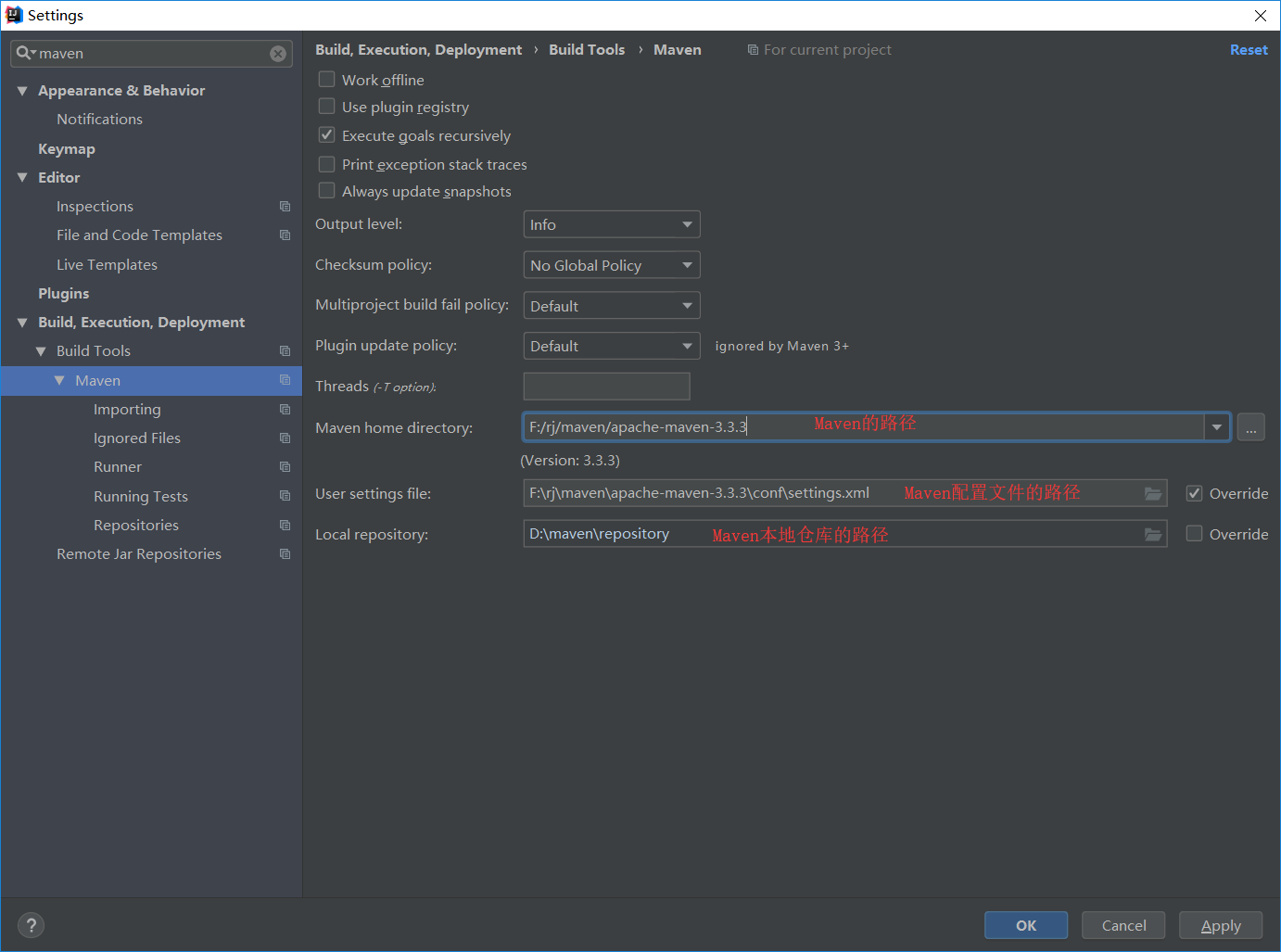The width and height of the screenshot is (1281, 952).
Task: Open the Output level dropdown
Action: pos(612,224)
